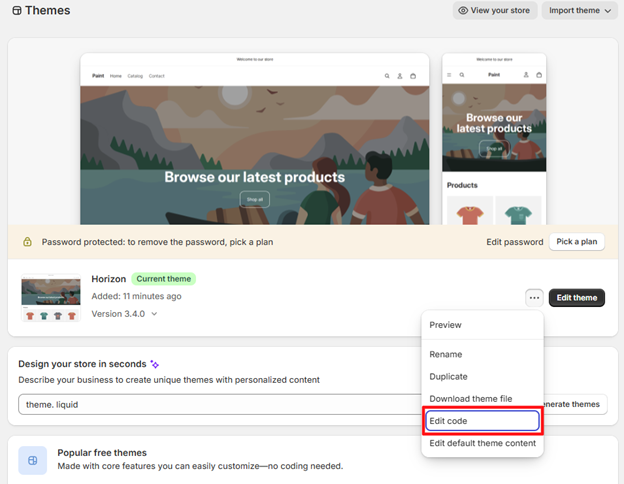This screenshot has height=484, width=624.
Task: Select Duplicate from the theme menu
Action: click(448, 377)
